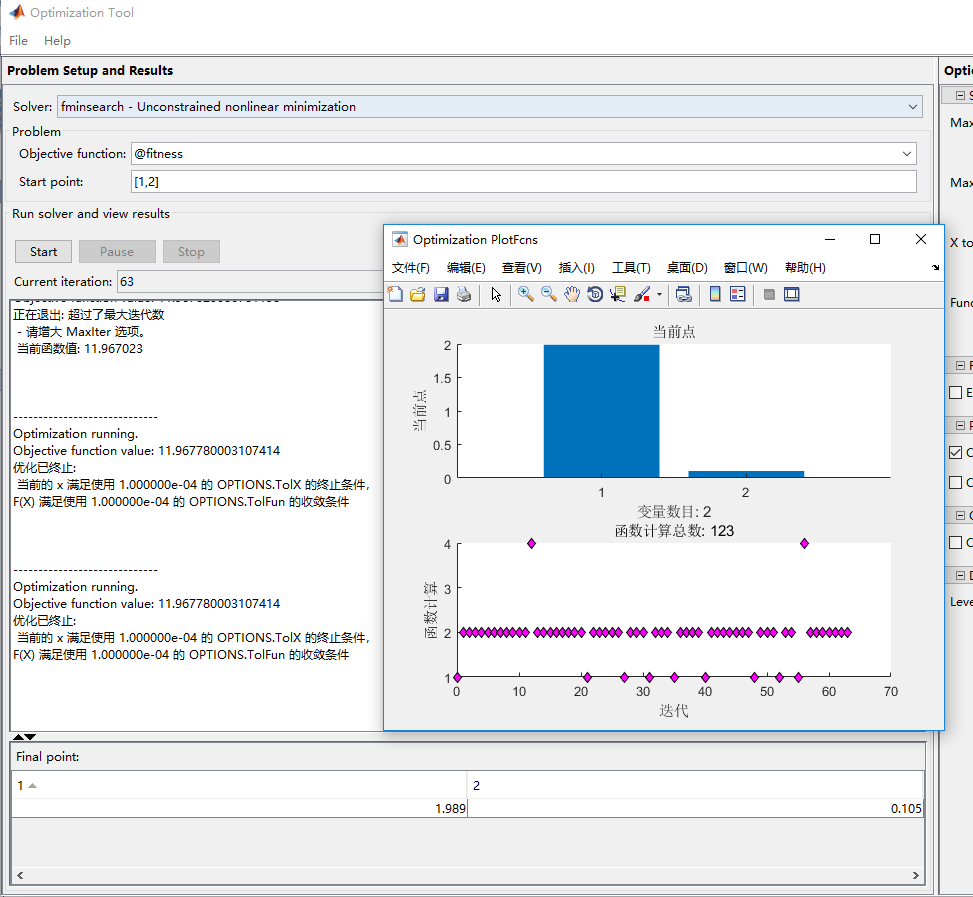This screenshot has width=973, height=897.
Task: Minimize the Optimization PlotFcns window
Action: pos(830,239)
